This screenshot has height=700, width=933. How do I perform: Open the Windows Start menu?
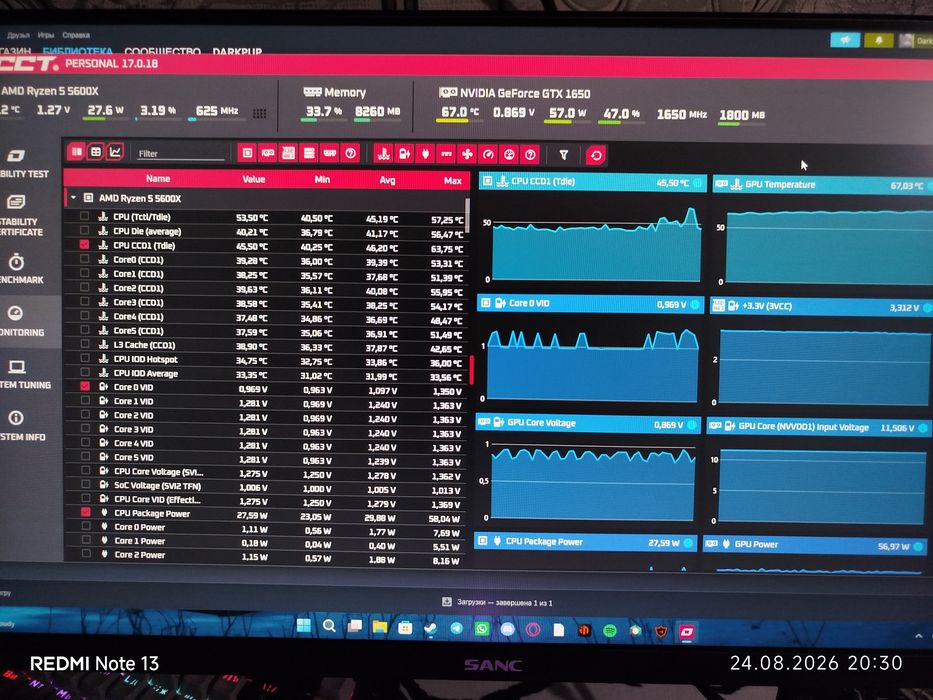pyautogui.click(x=303, y=625)
